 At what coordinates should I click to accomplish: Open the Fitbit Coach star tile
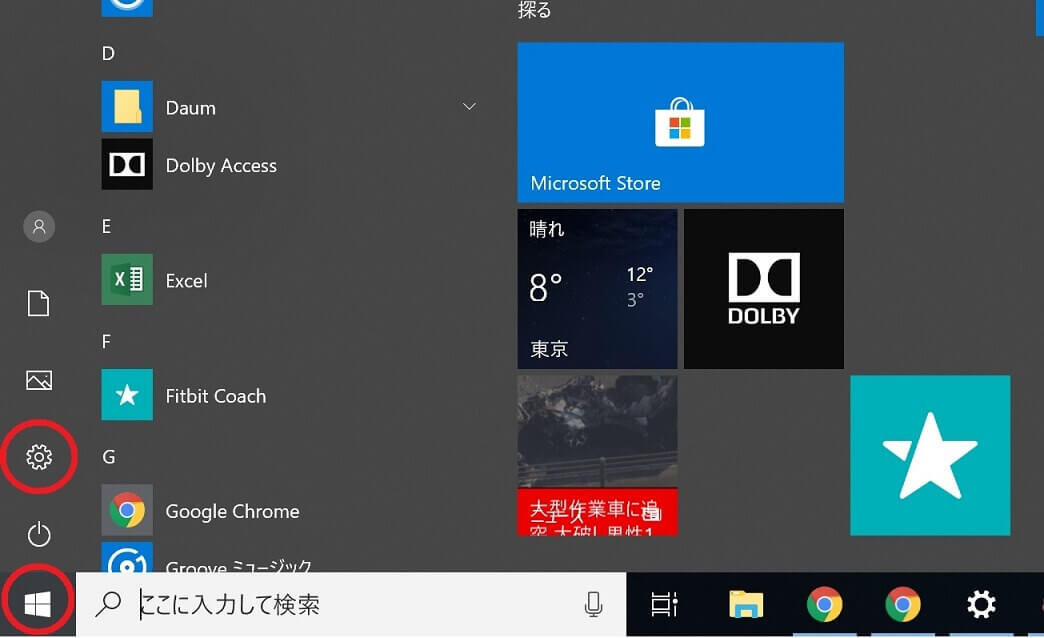click(930, 455)
